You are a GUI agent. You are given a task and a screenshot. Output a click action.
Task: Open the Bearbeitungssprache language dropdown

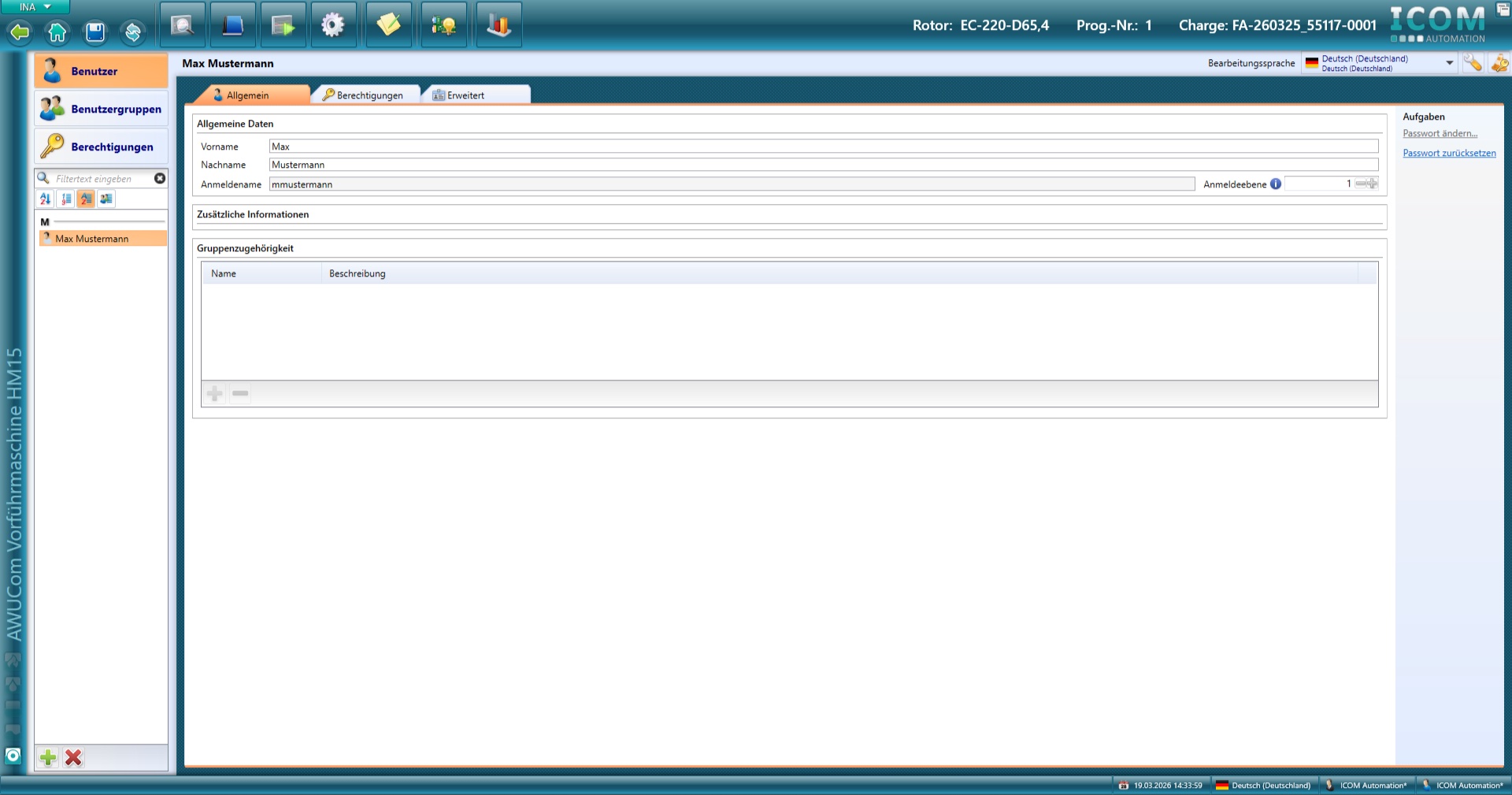pyautogui.click(x=1380, y=63)
